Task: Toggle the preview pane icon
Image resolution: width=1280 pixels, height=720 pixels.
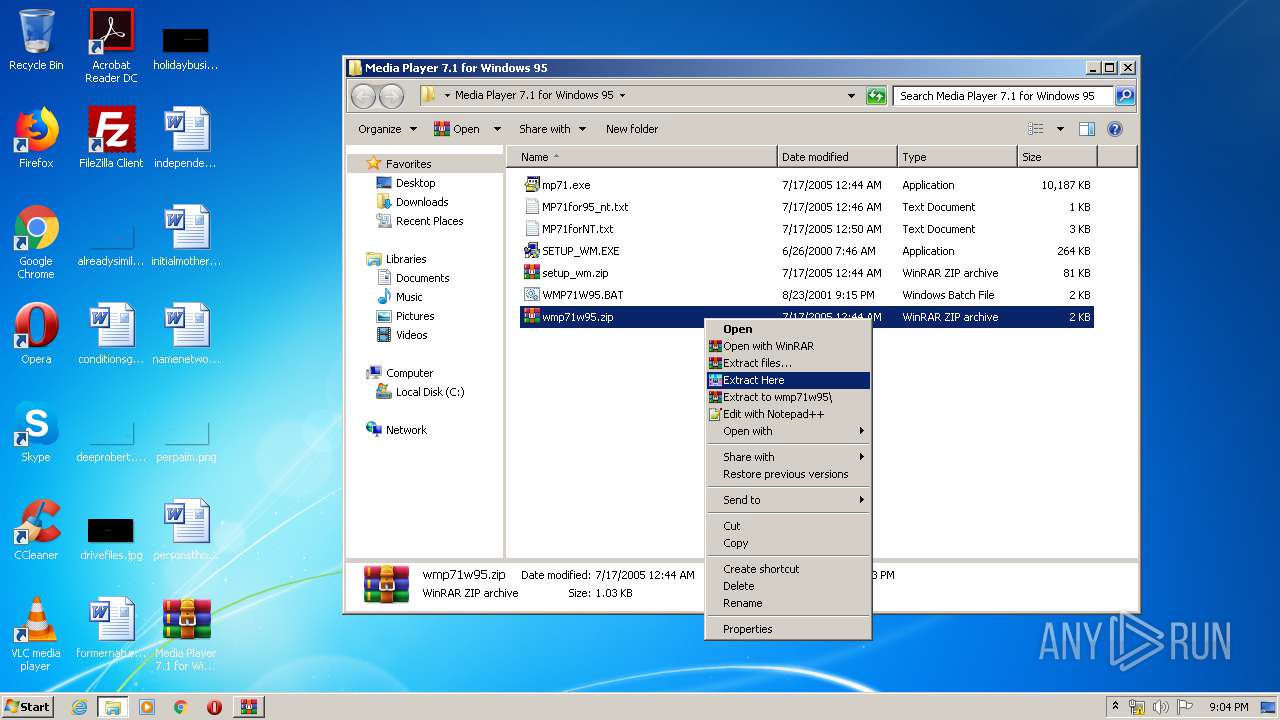Action: (1087, 129)
